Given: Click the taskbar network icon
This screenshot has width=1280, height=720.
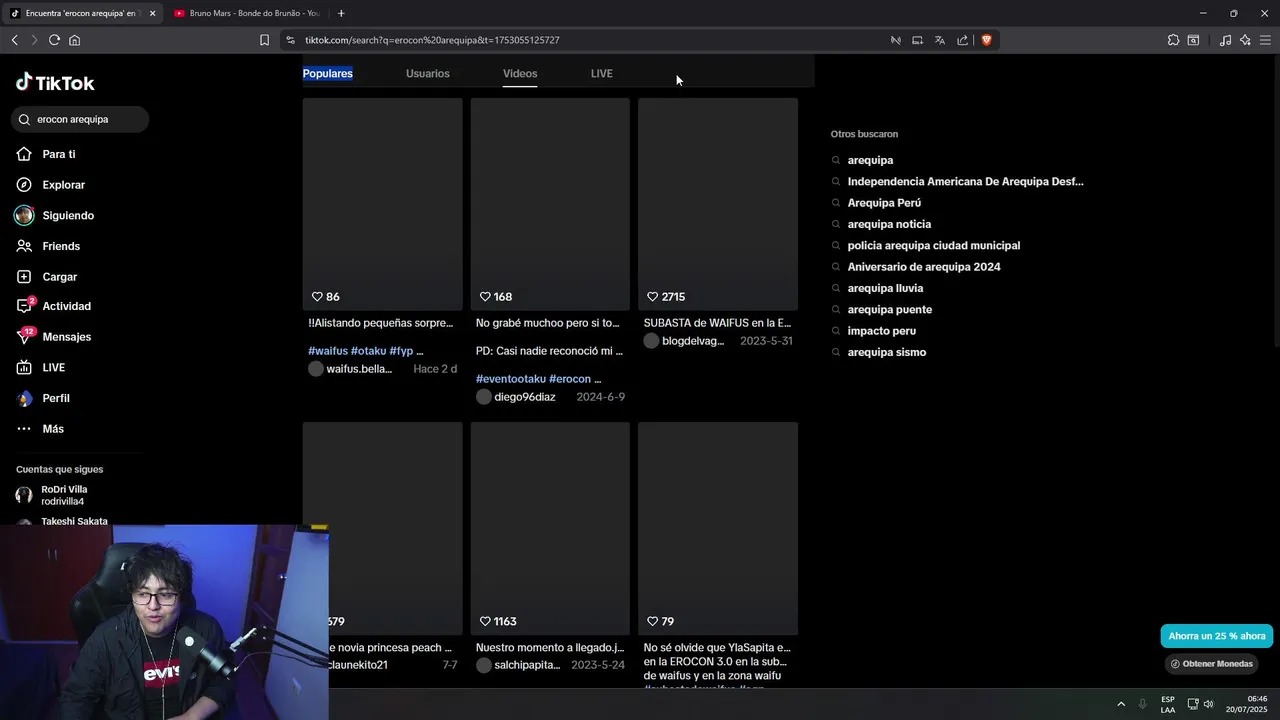Looking at the screenshot, I should coord(1193,704).
